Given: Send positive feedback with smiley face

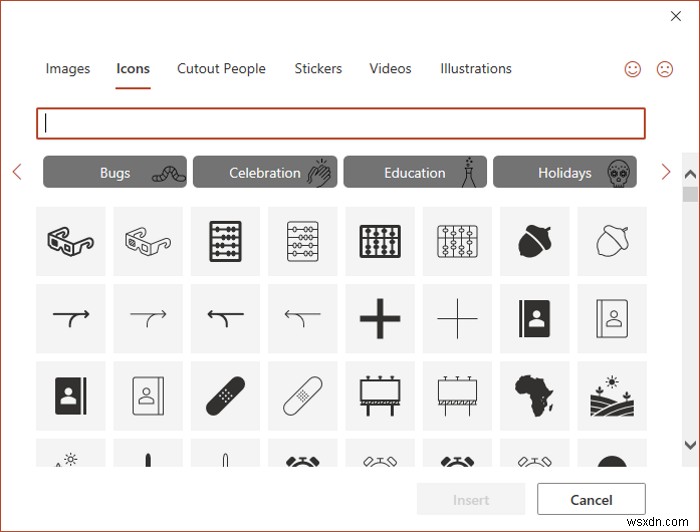Looking at the screenshot, I should click(x=633, y=69).
